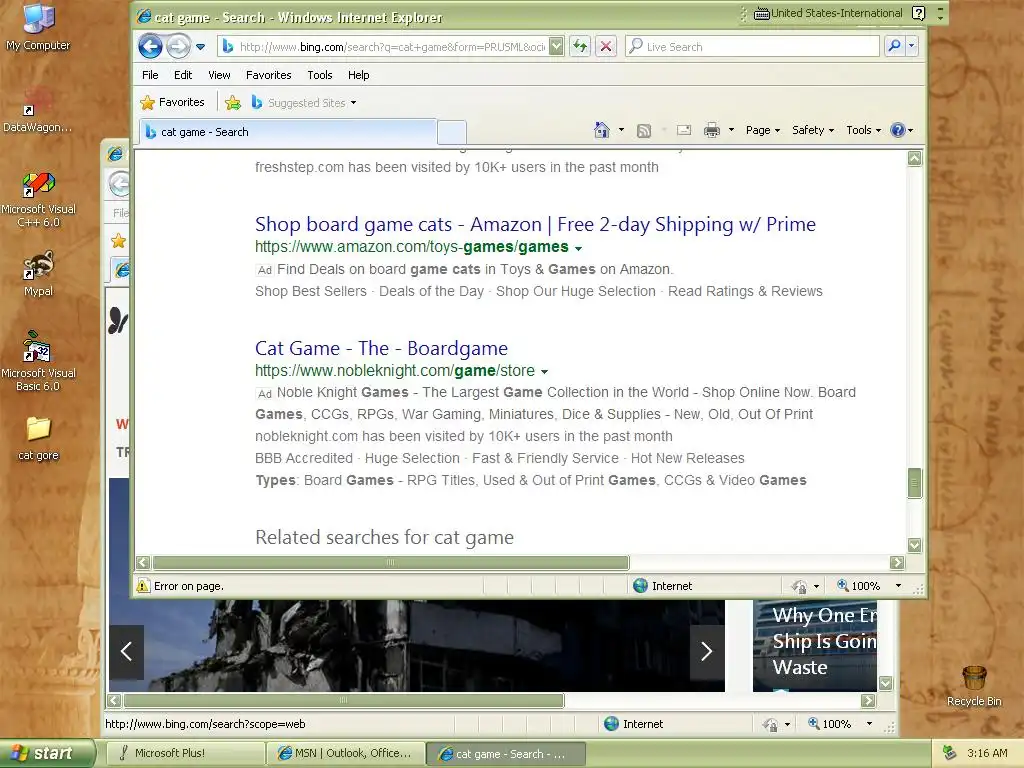Open the File menu
1024x768 pixels.
150,75
